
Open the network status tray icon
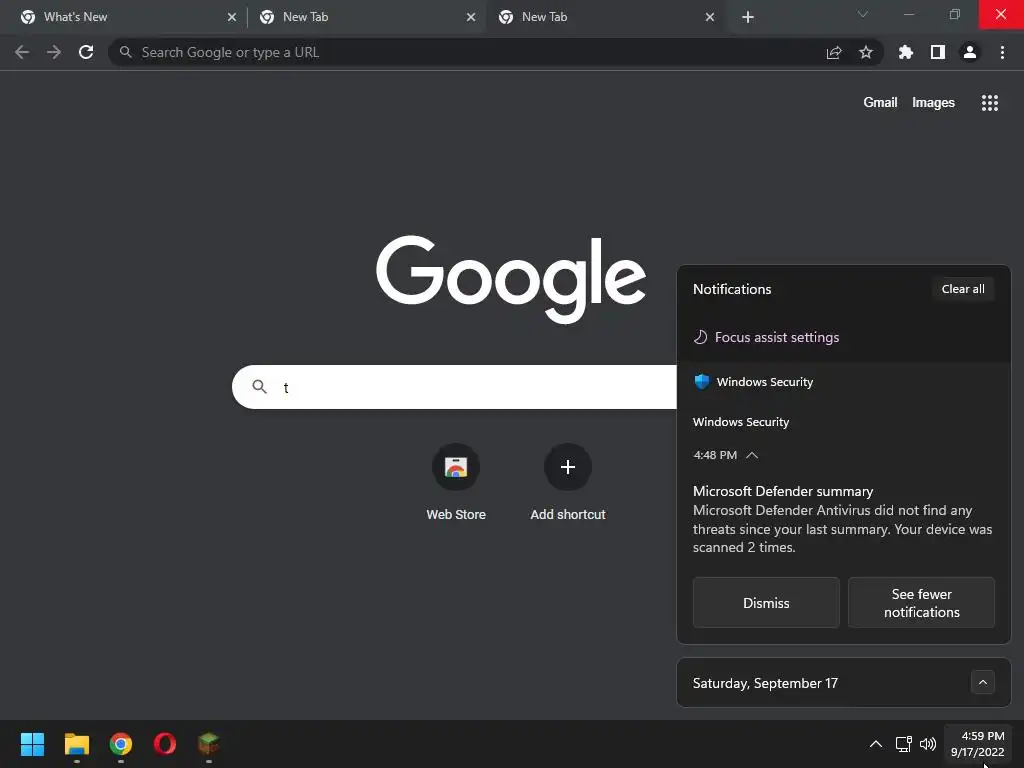(904, 744)
